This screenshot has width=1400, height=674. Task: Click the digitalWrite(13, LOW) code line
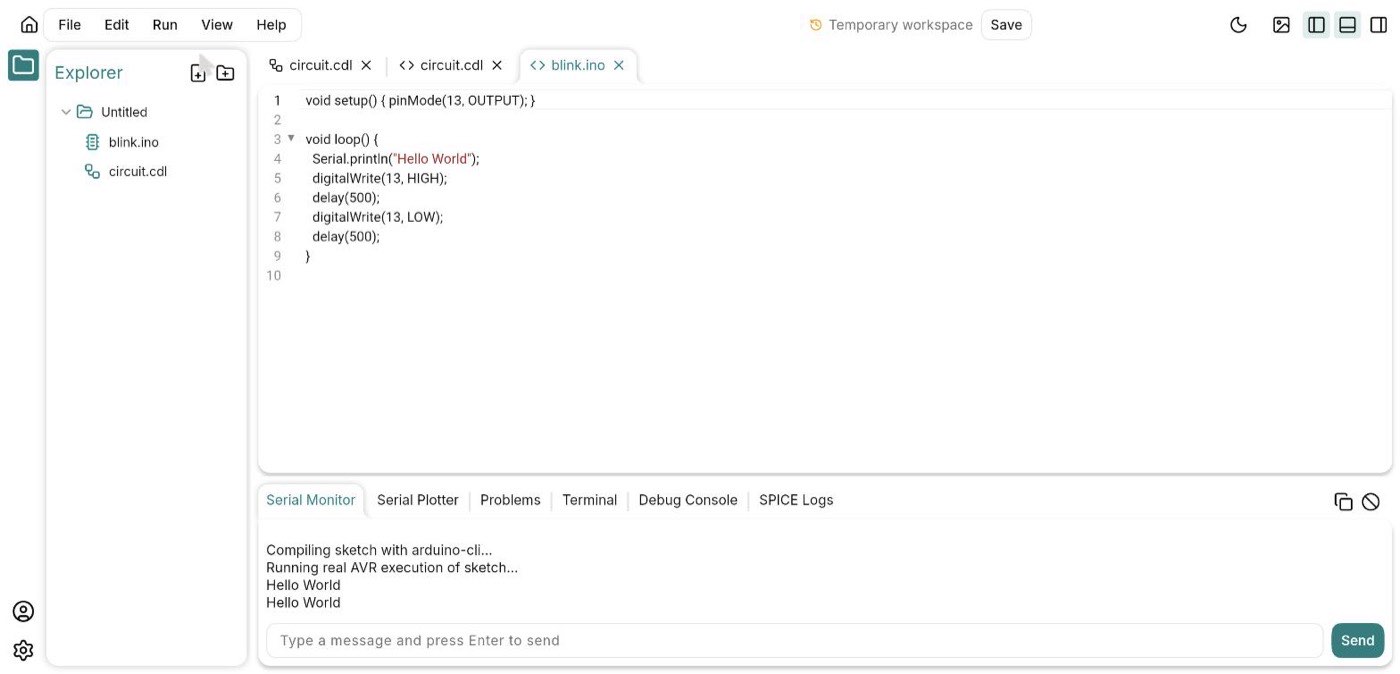[377, 216]
